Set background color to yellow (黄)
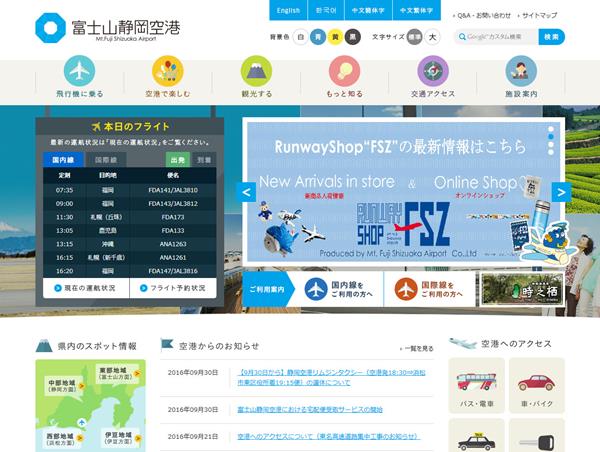 (335, 37)
